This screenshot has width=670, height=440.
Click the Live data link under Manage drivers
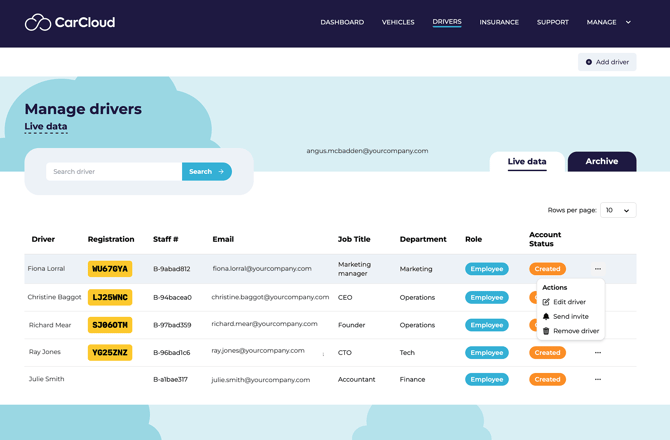click(x=46, y=126)
